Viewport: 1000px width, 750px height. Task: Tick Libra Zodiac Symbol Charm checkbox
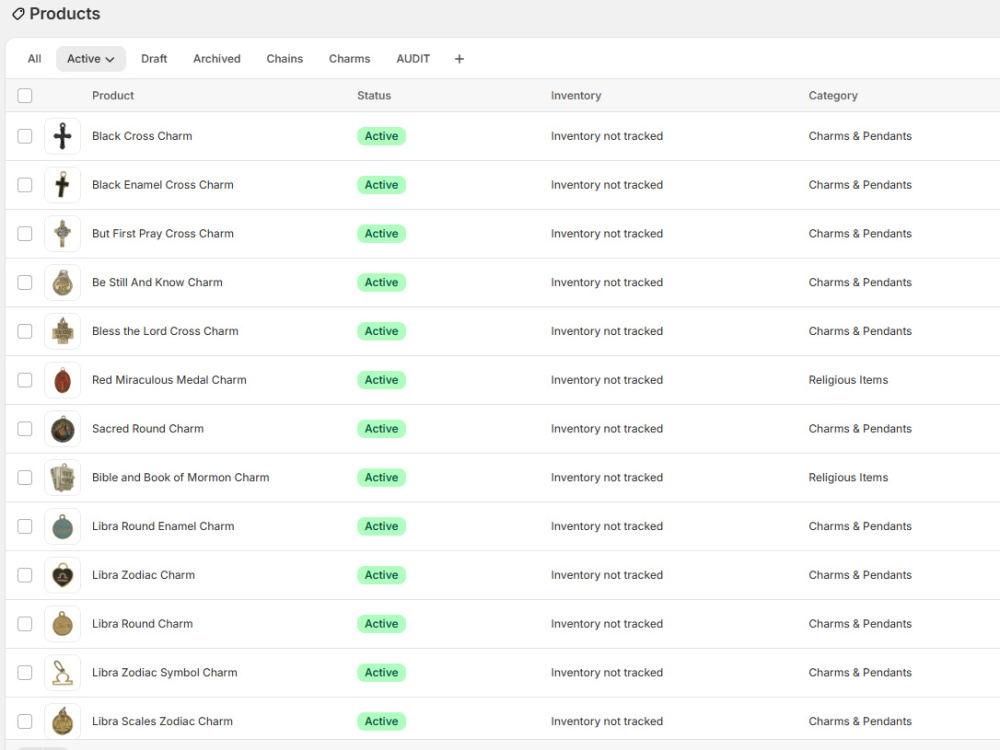(x=25, y=673)
